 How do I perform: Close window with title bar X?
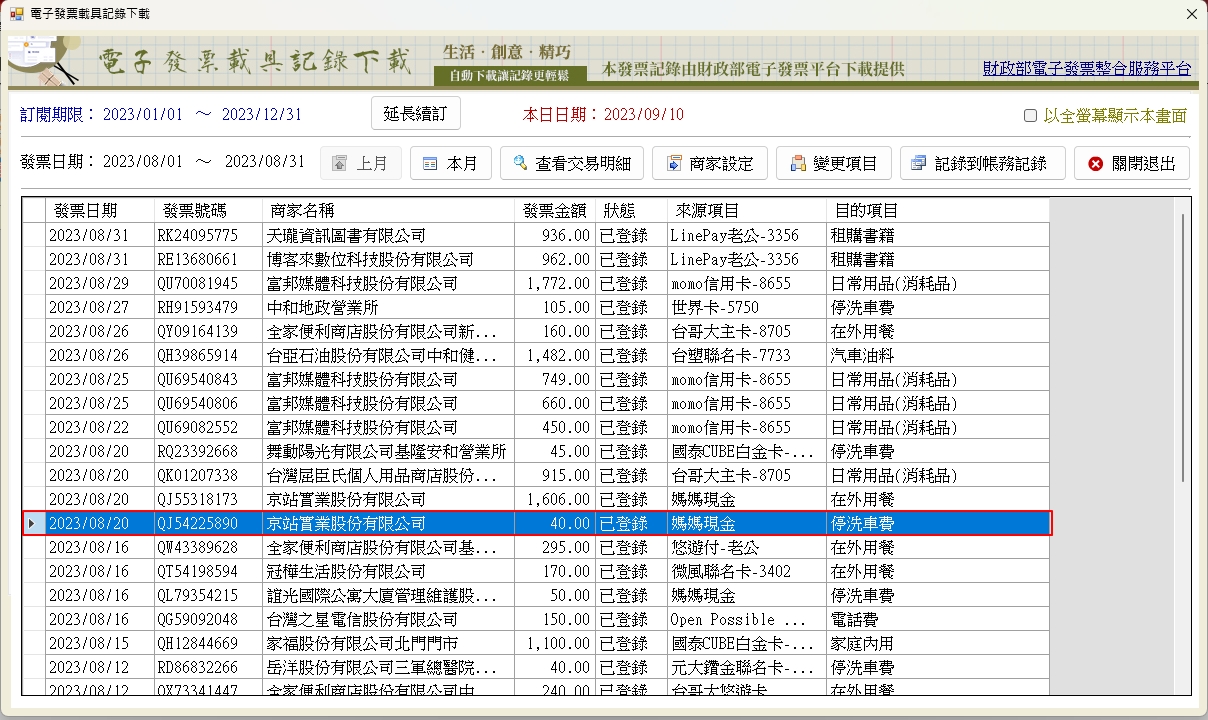pyautogui.click(x=1191, y=14)
